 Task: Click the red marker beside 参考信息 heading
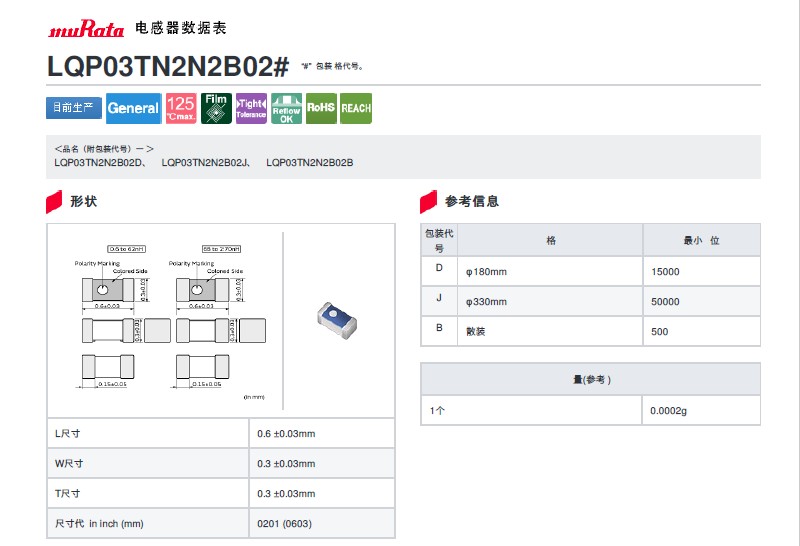(429, 202)
